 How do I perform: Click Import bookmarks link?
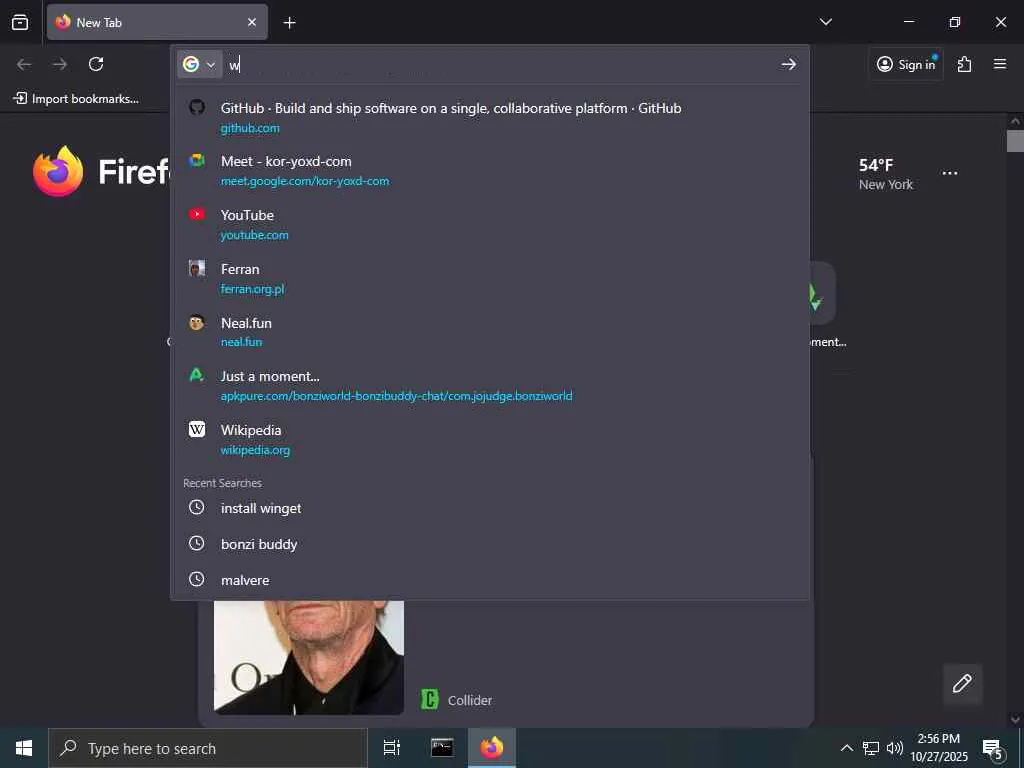tap(76, 99)
